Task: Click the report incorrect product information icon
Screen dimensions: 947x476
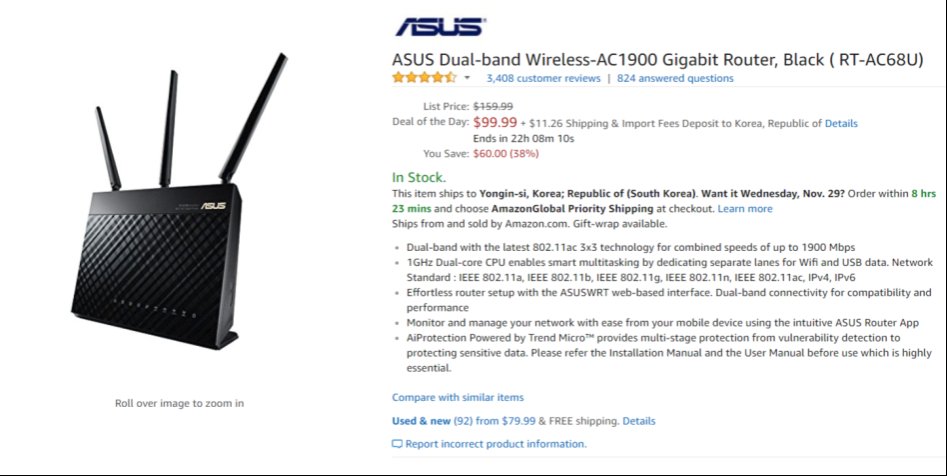Action: pyautogui.click(x=397, y=444)
